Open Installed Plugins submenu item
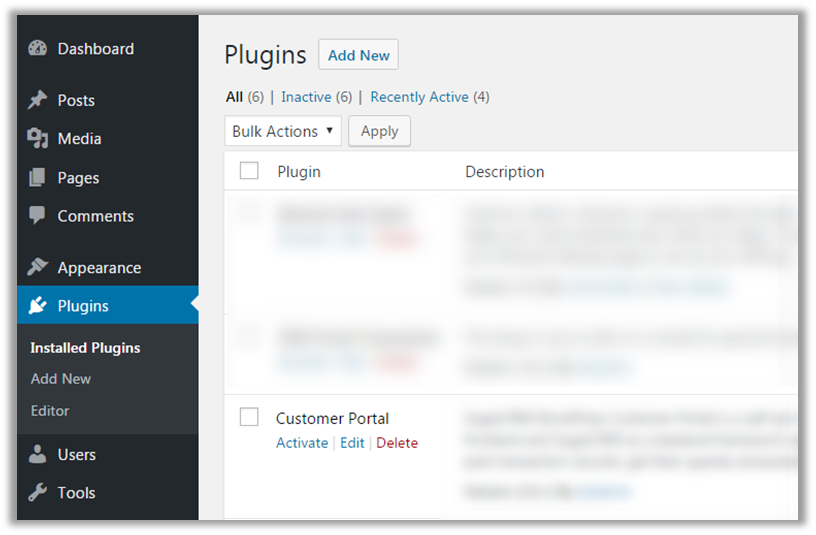Screen dimensions: 816x535 [x=85, y=348]
